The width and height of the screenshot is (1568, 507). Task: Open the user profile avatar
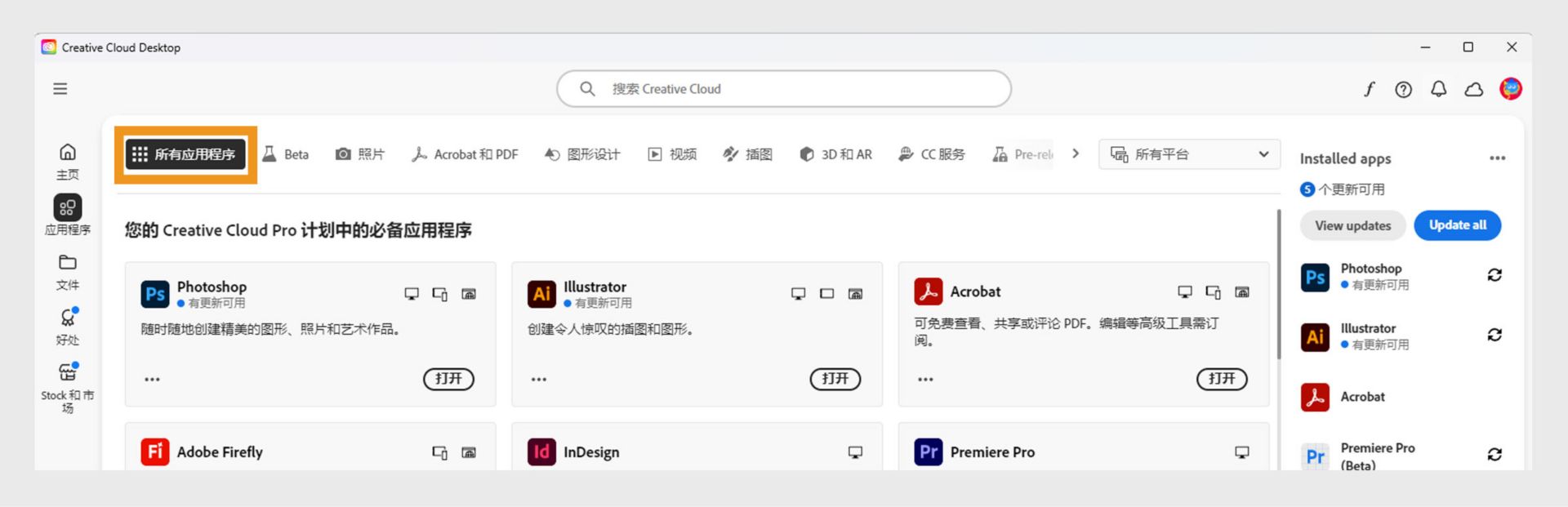click(1511, 88)
